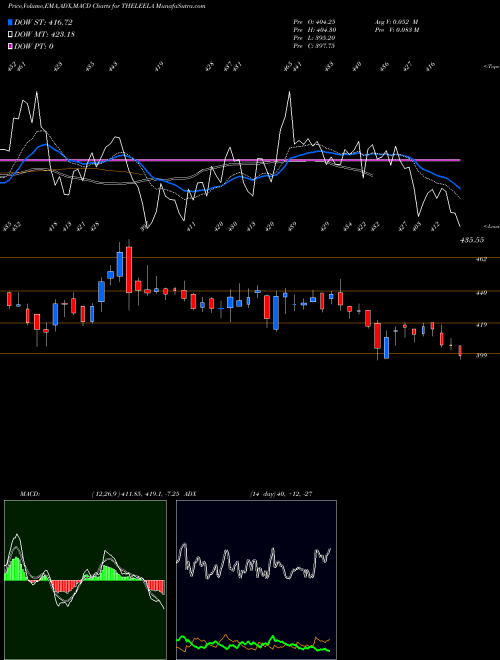Image resolution: width=500 pixels, height=660 pixels.
Task: Click the white DOW MT legend swatch
Action: [10, 34]
